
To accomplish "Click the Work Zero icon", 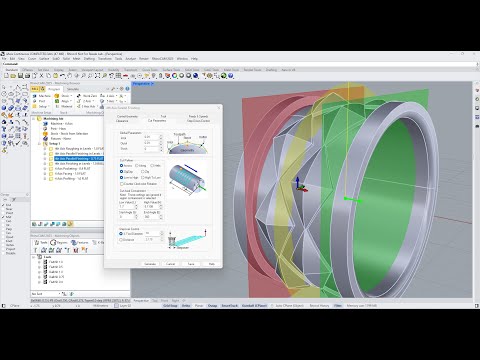I will (x=79, y=96).
